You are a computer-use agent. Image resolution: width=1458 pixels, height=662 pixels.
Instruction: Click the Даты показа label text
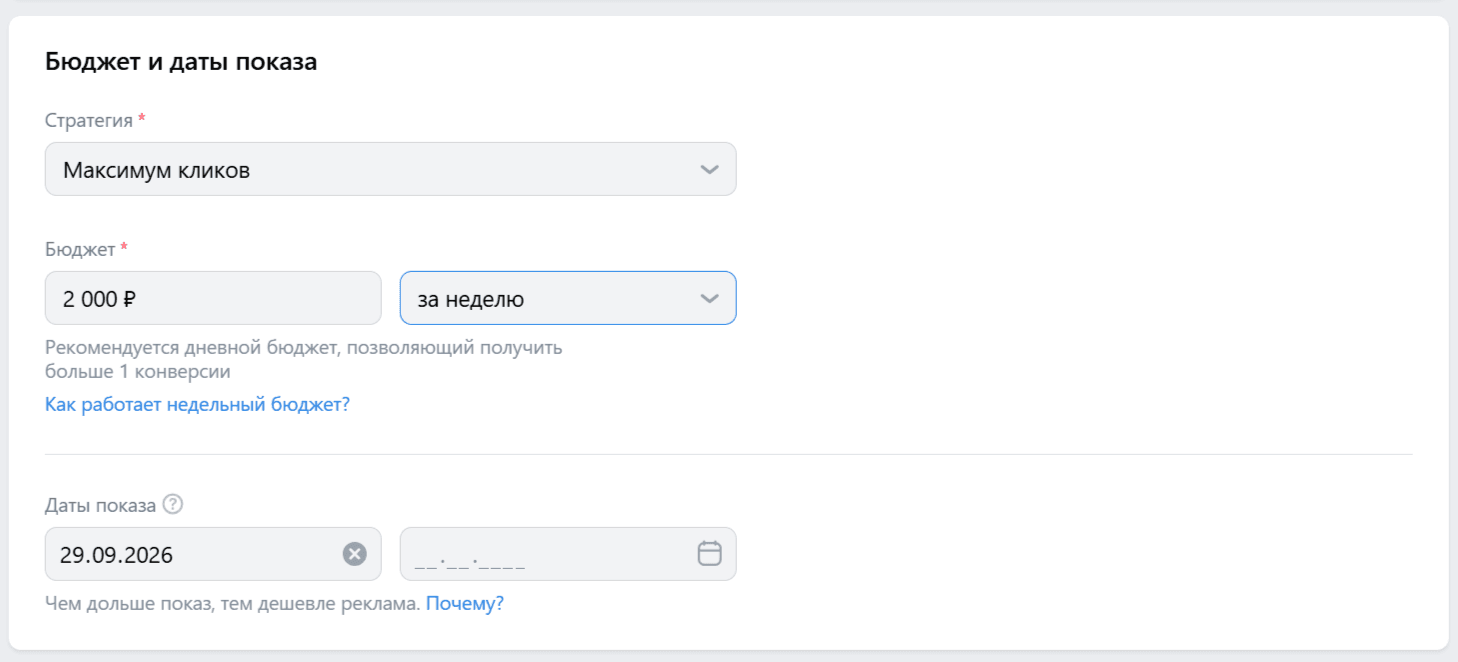tap(100, 505)
